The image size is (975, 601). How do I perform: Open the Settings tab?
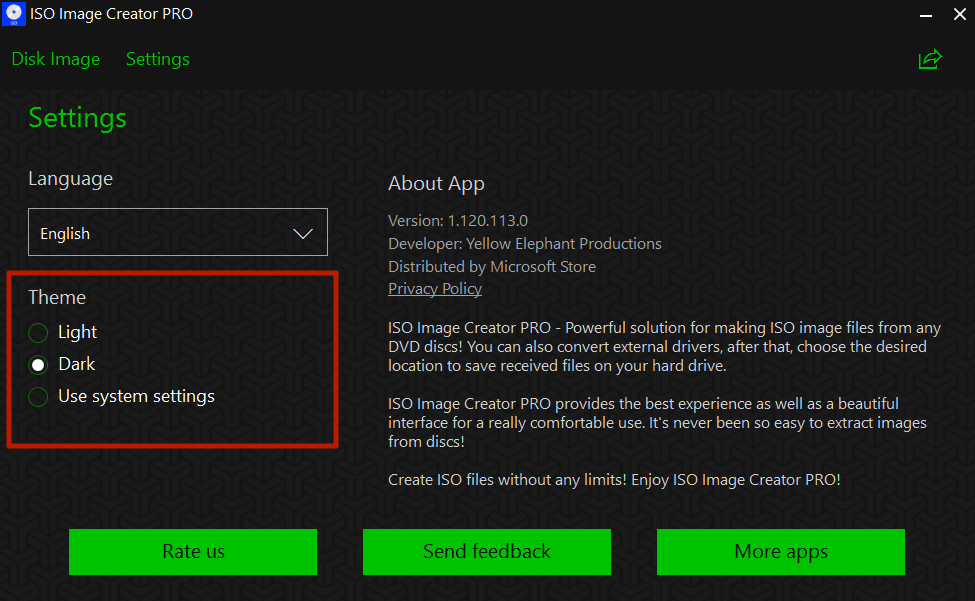157,59
